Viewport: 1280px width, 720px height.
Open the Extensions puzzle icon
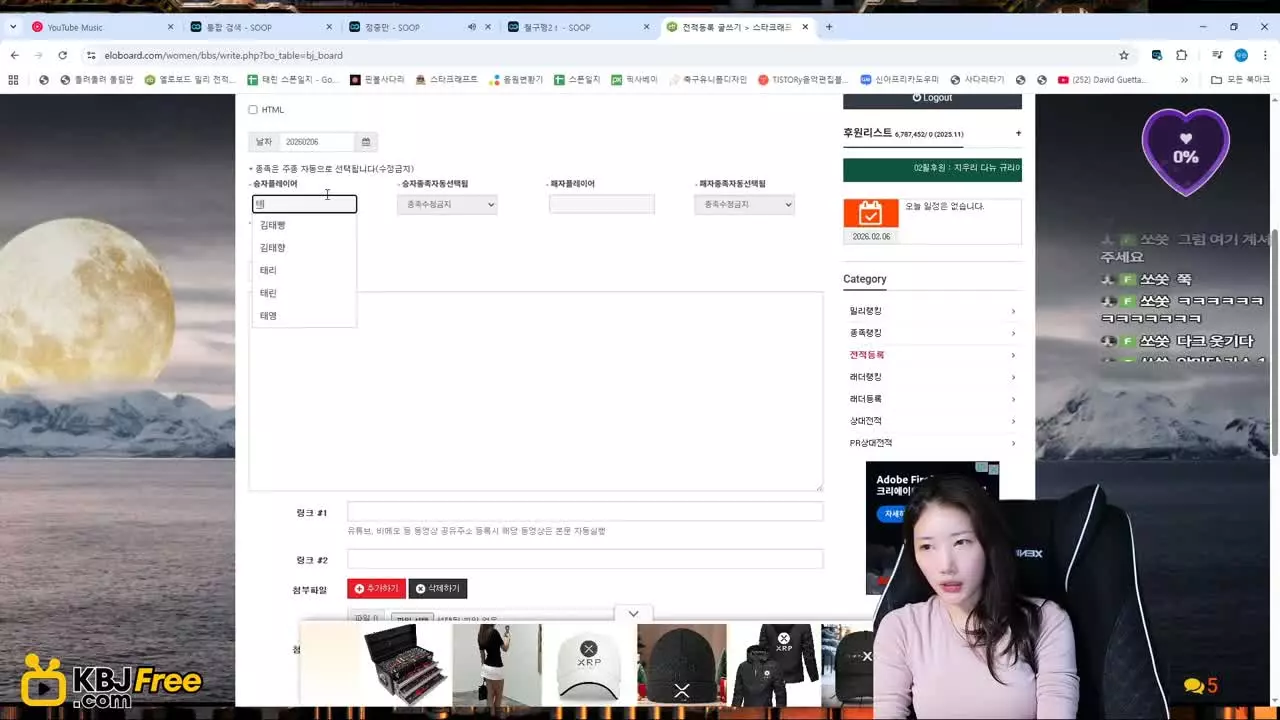click(x=1181, y=55)
